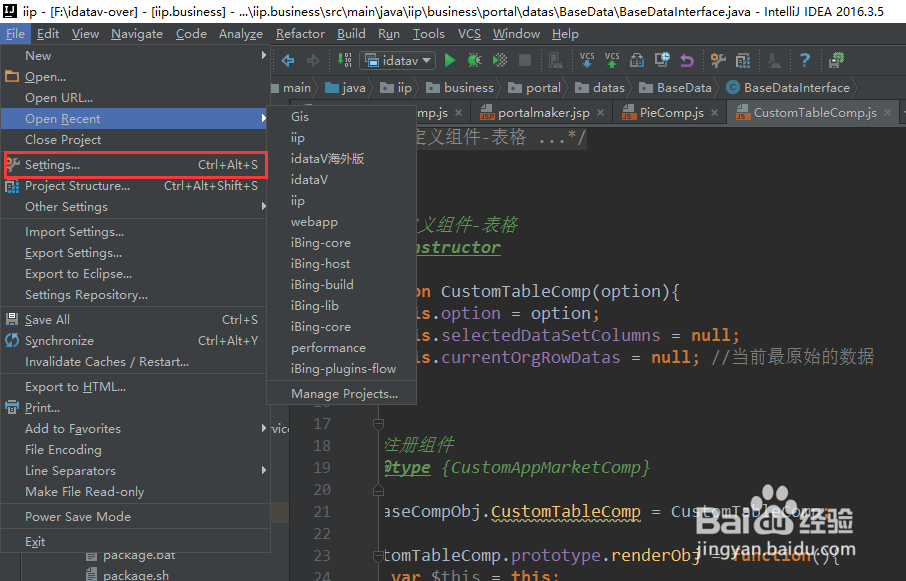Open recent project idataV海外版
This screenshot has width=906, height=581.
click(328, 159)
